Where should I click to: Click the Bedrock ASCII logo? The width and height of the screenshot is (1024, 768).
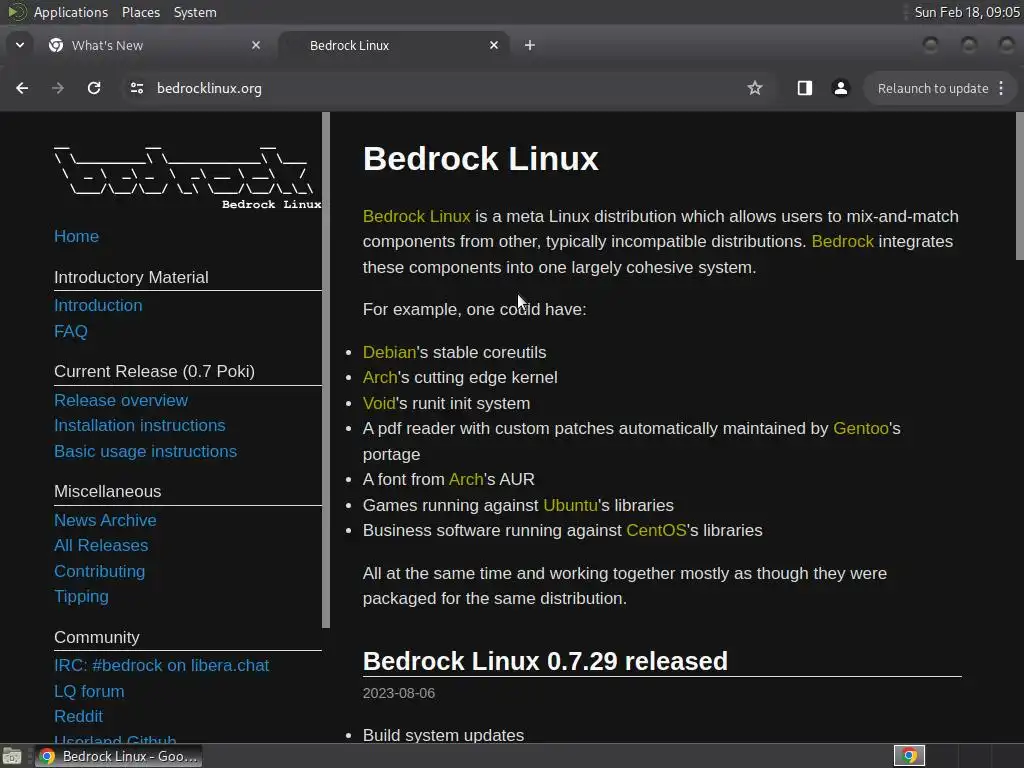coord(187,177)
